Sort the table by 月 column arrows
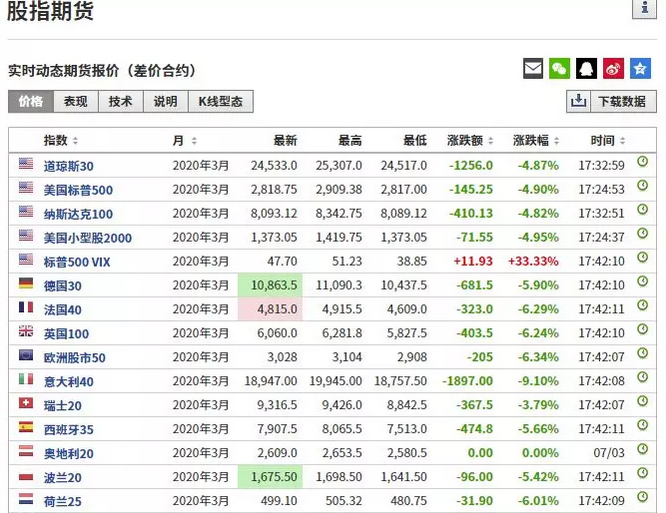 (x=194, y=141)
